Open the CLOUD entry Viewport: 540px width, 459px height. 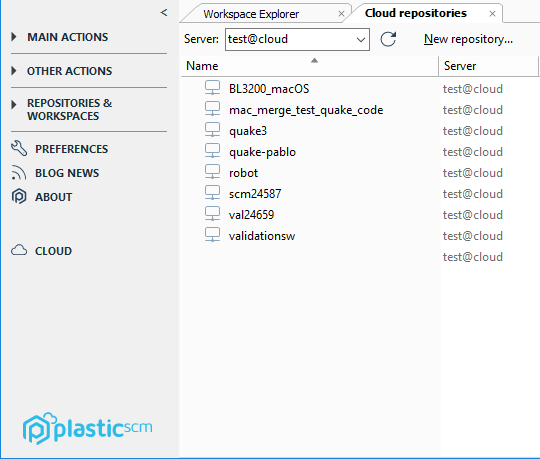pos(53,251)
